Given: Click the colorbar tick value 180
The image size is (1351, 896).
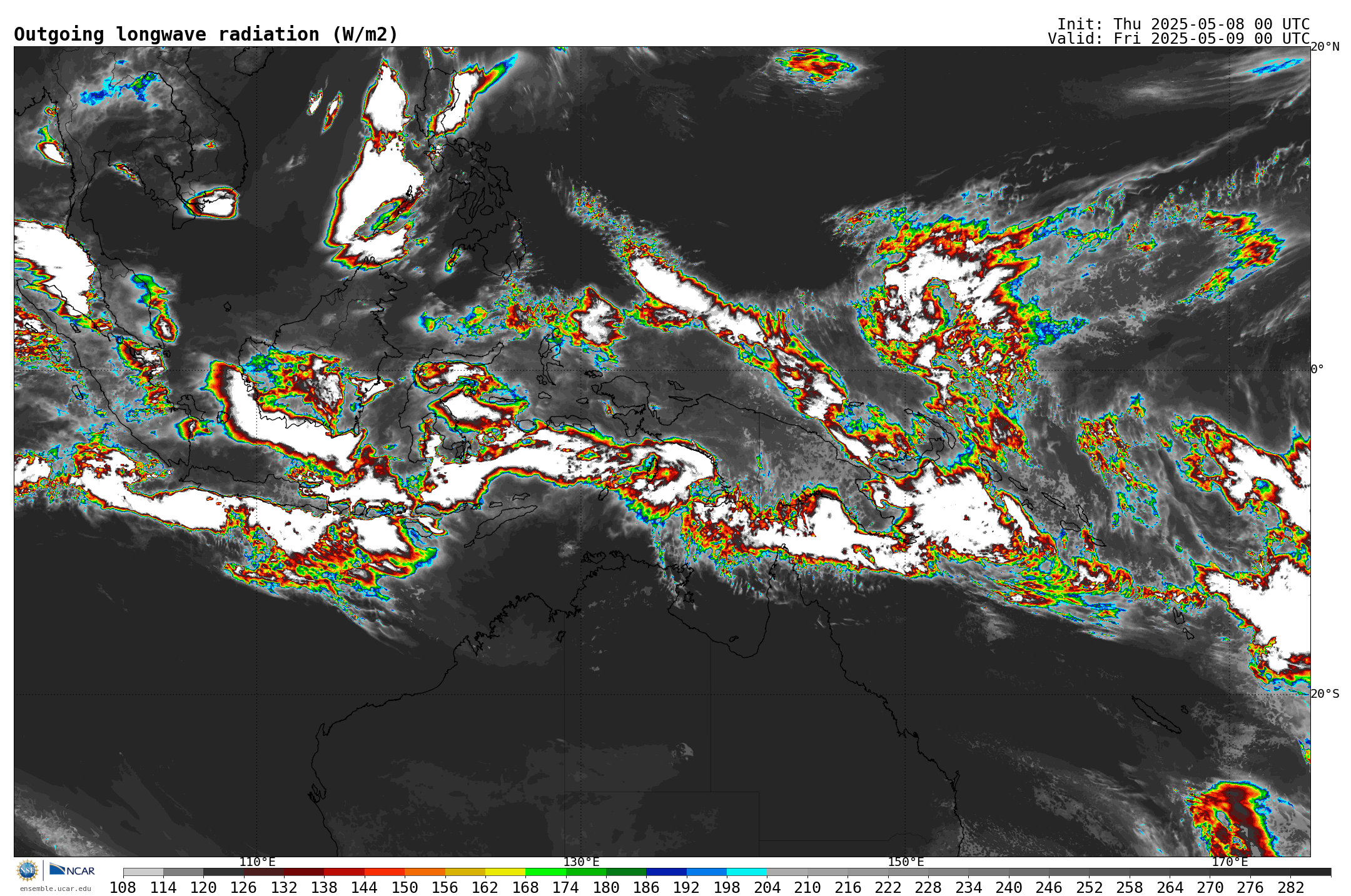Looking at the screenshot, I should point(606,887).
